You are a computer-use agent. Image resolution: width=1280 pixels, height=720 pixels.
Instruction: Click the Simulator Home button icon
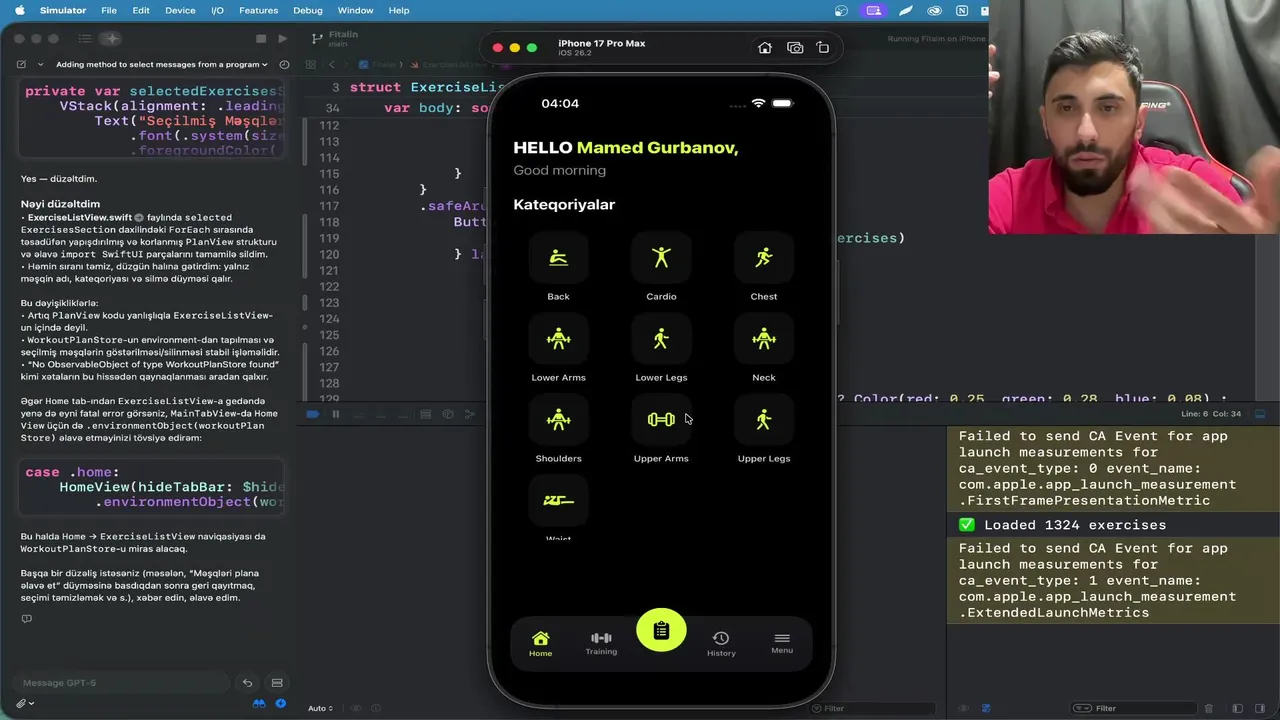(765, 48)
